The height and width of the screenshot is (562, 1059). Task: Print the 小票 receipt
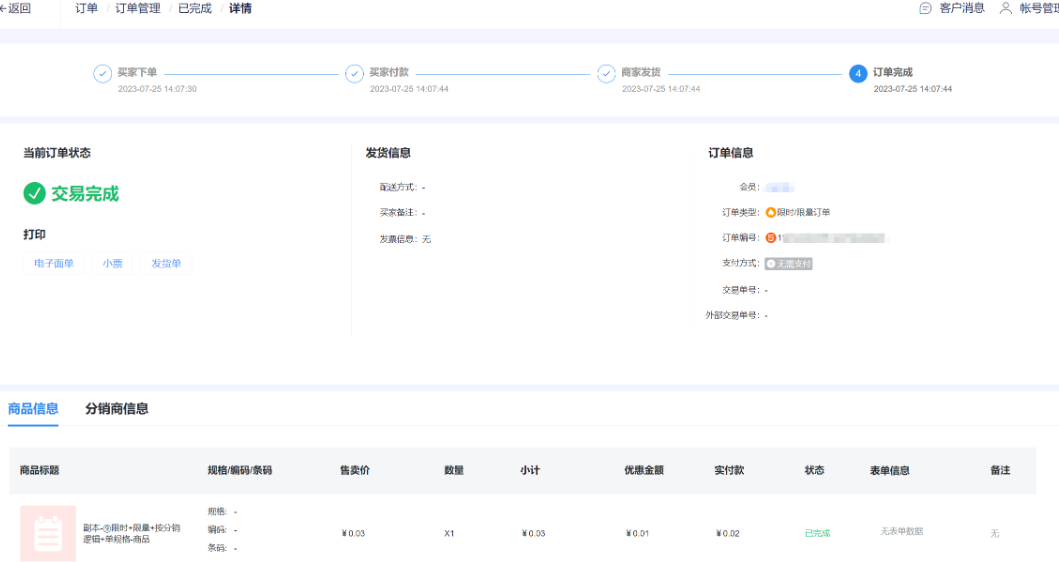point(112,264)
